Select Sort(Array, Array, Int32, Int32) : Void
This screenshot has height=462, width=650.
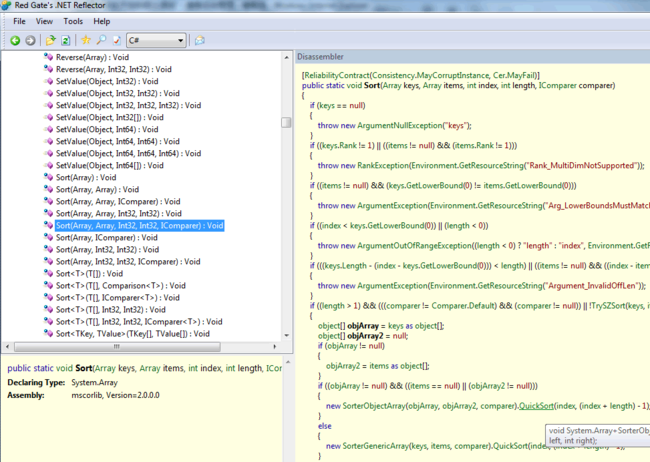click(119, 214)
